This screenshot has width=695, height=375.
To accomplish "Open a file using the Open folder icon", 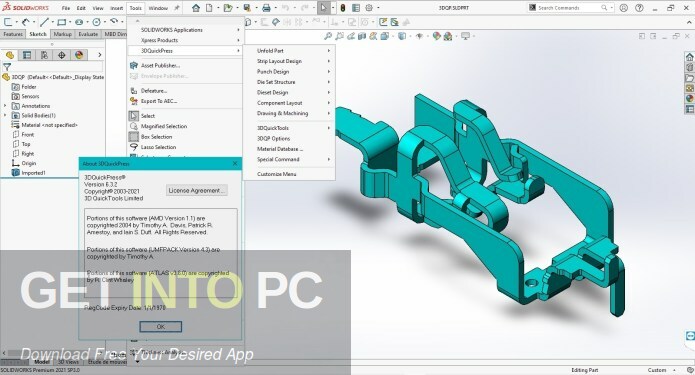I will (228, 8).
